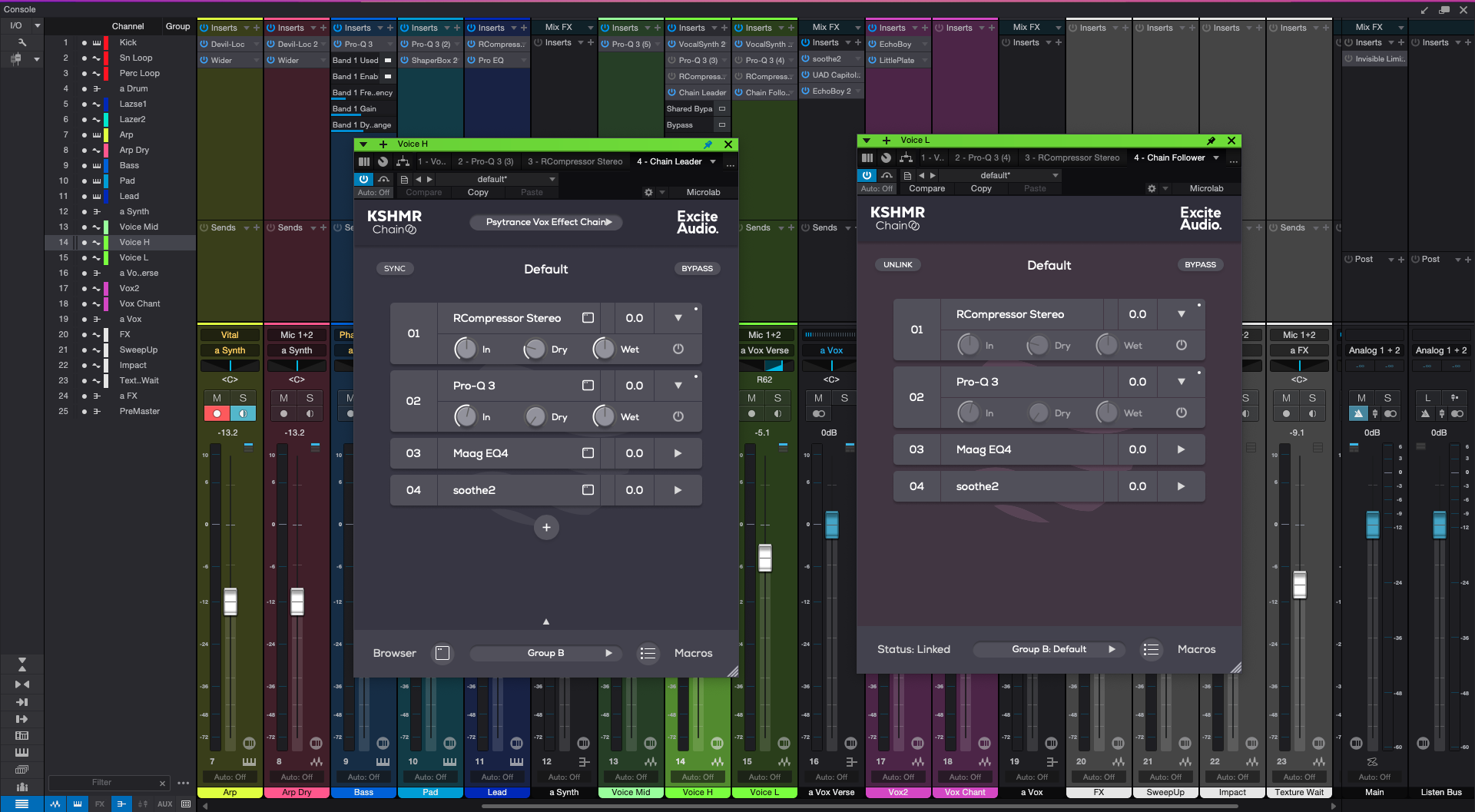Toggle AUX channels filter at bottom bar
Image resolution: width=1475 pixels, height=812 pixels.
165,804
